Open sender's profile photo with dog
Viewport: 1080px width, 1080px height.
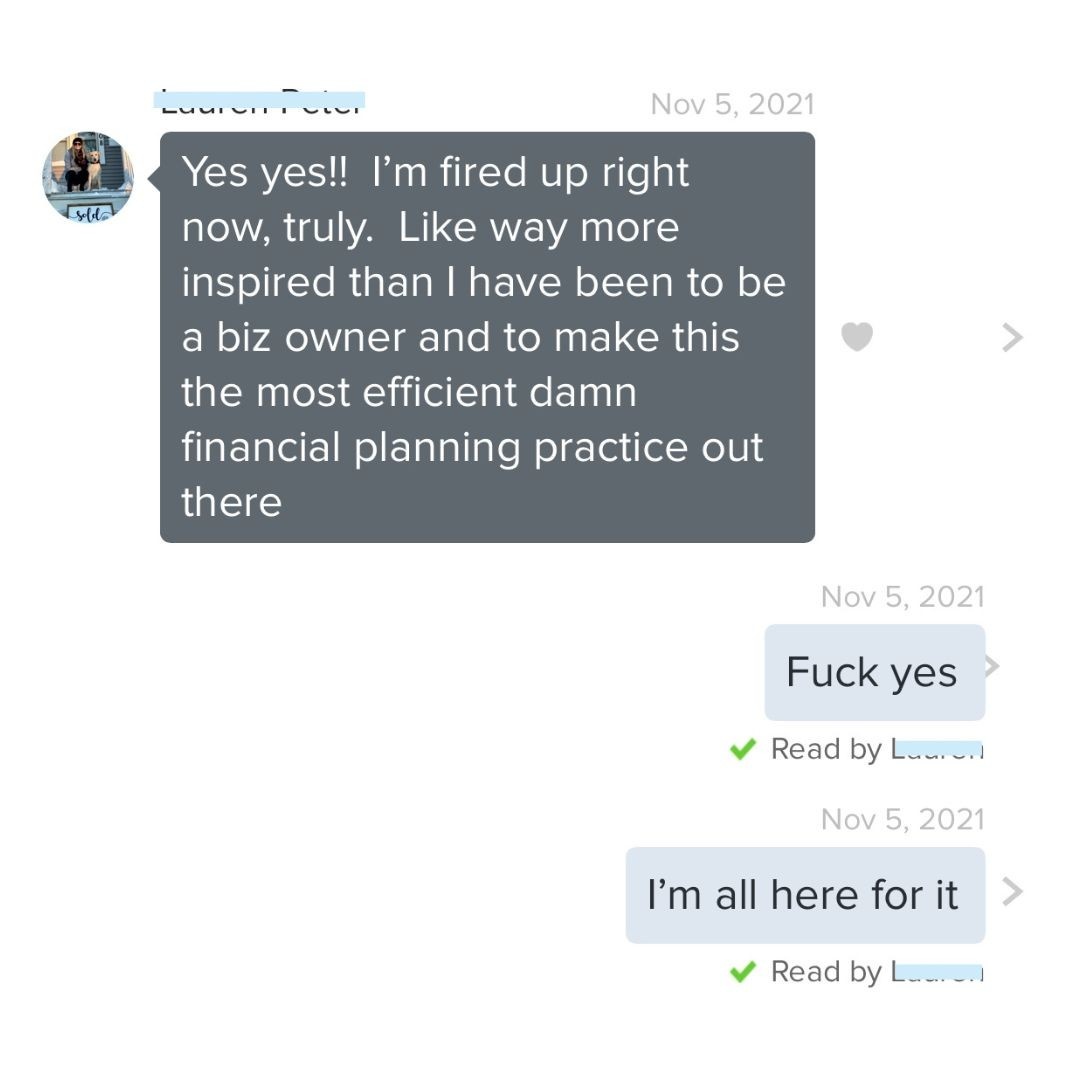(x=88, y=177)
